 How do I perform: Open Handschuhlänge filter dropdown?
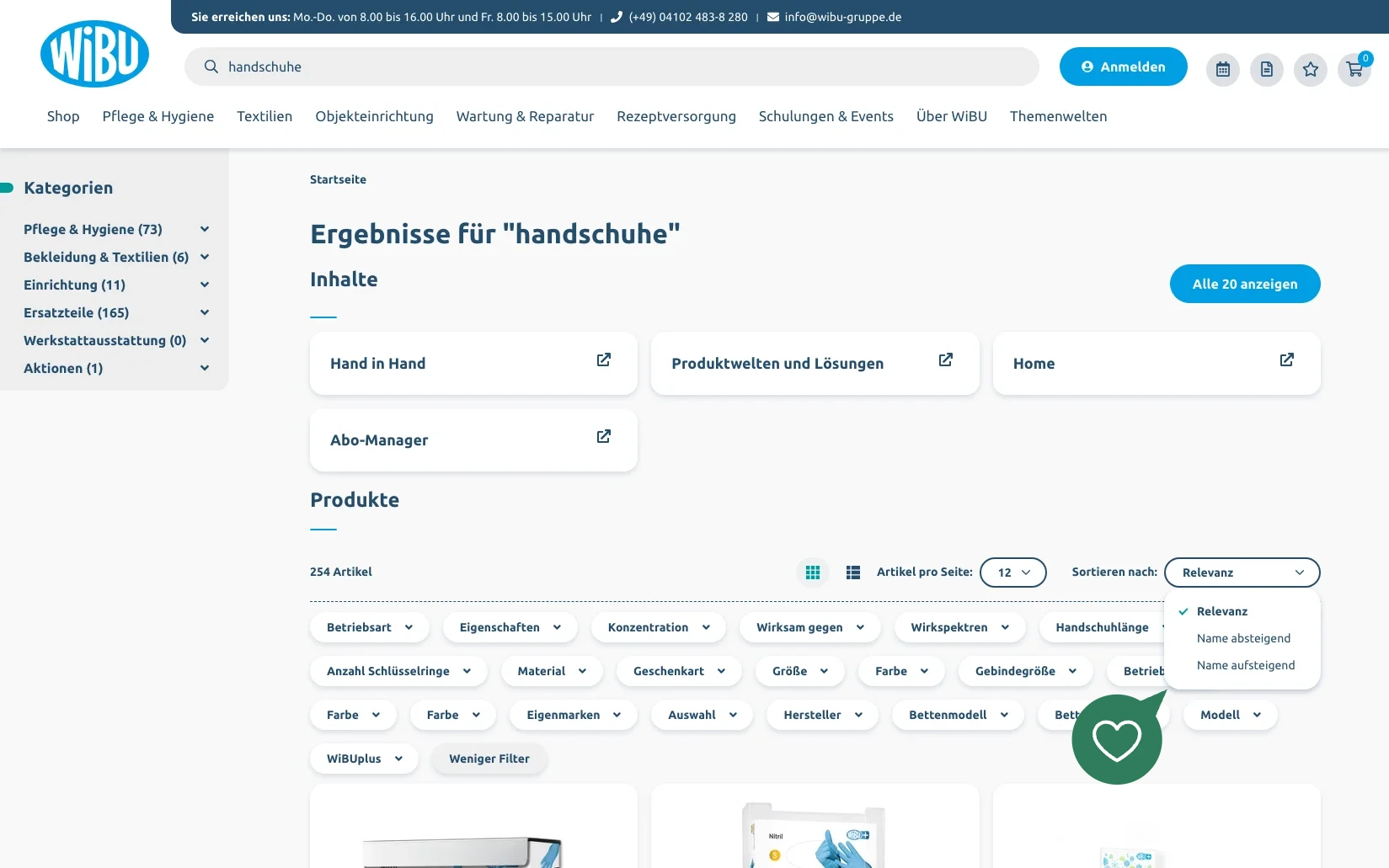point(1102,627)
